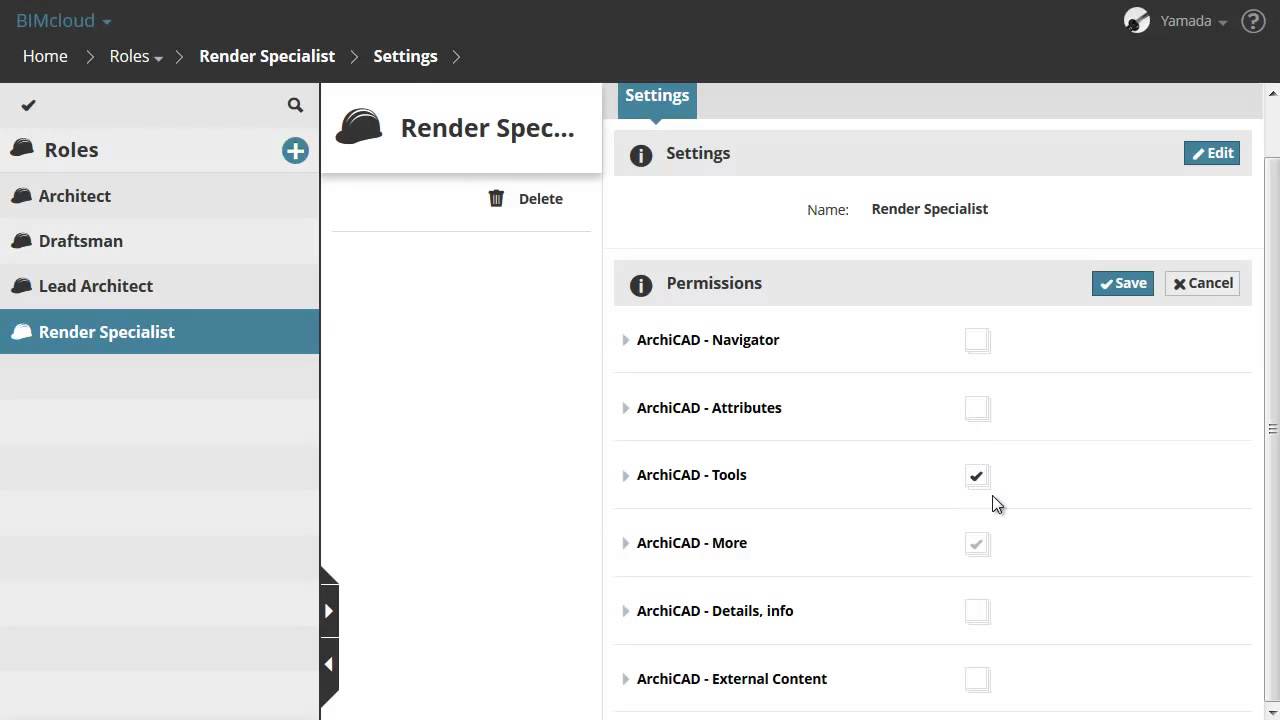Expand the ArchiCAD - Navigator section
Image resolution: width=1280 pixels, height=720 pixels.
[626, 340]
